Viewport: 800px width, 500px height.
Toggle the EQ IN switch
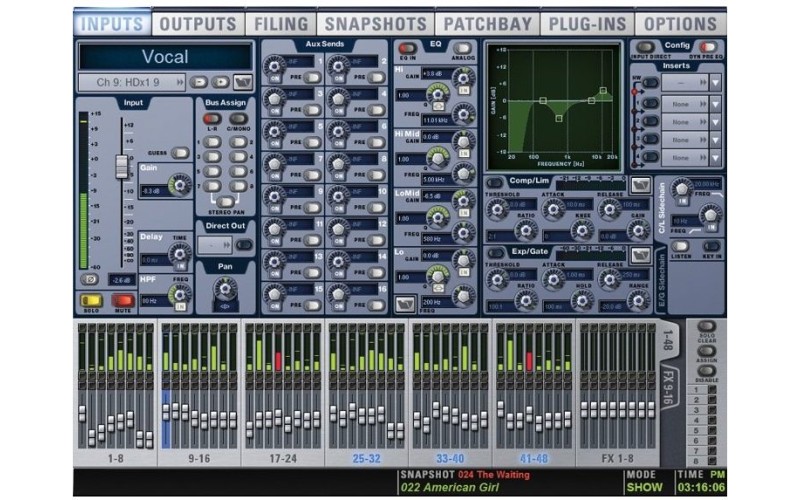[x=407, y=48]
